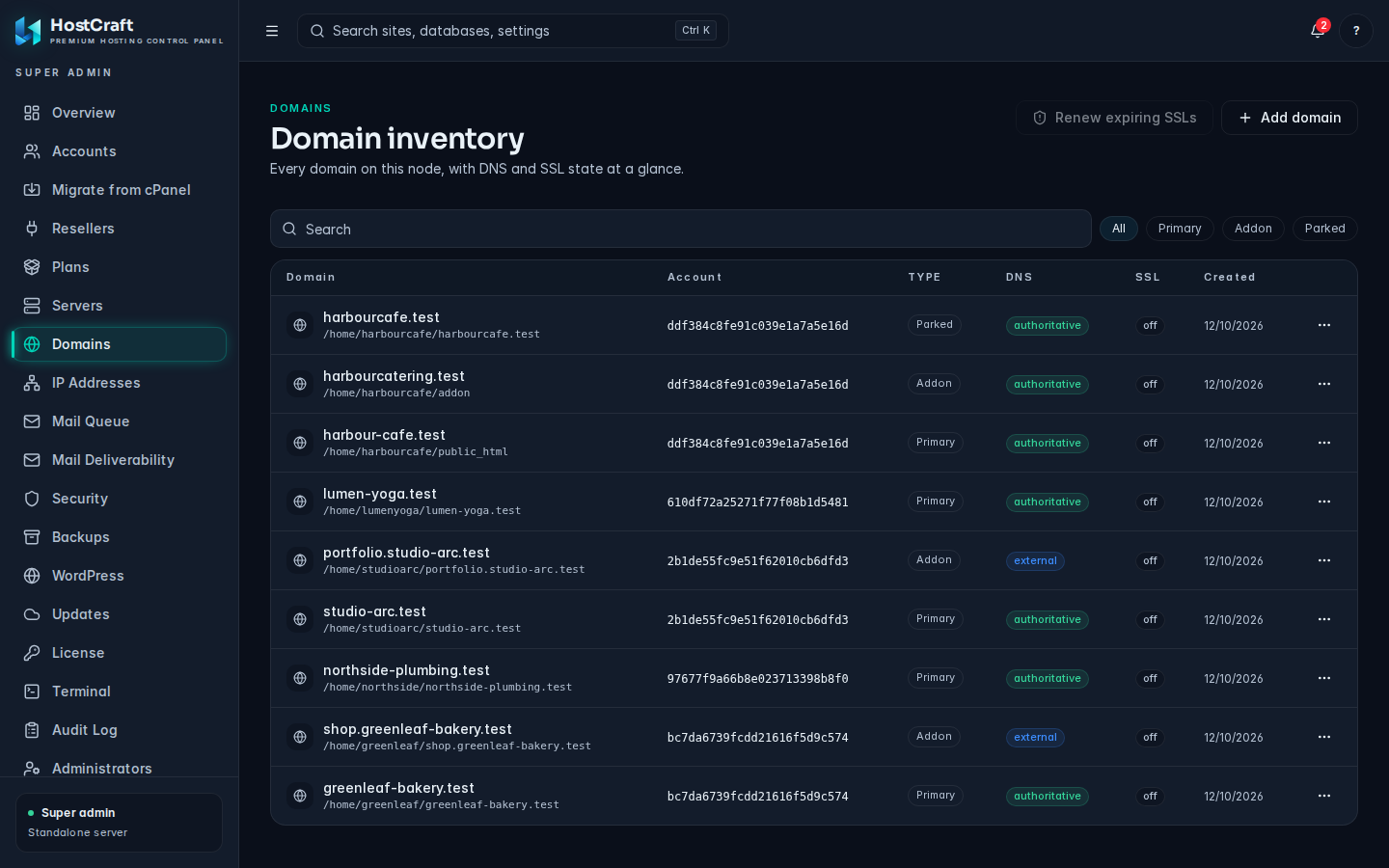Open row actions menu for lumen-yoga.test

click(1324, 502)
